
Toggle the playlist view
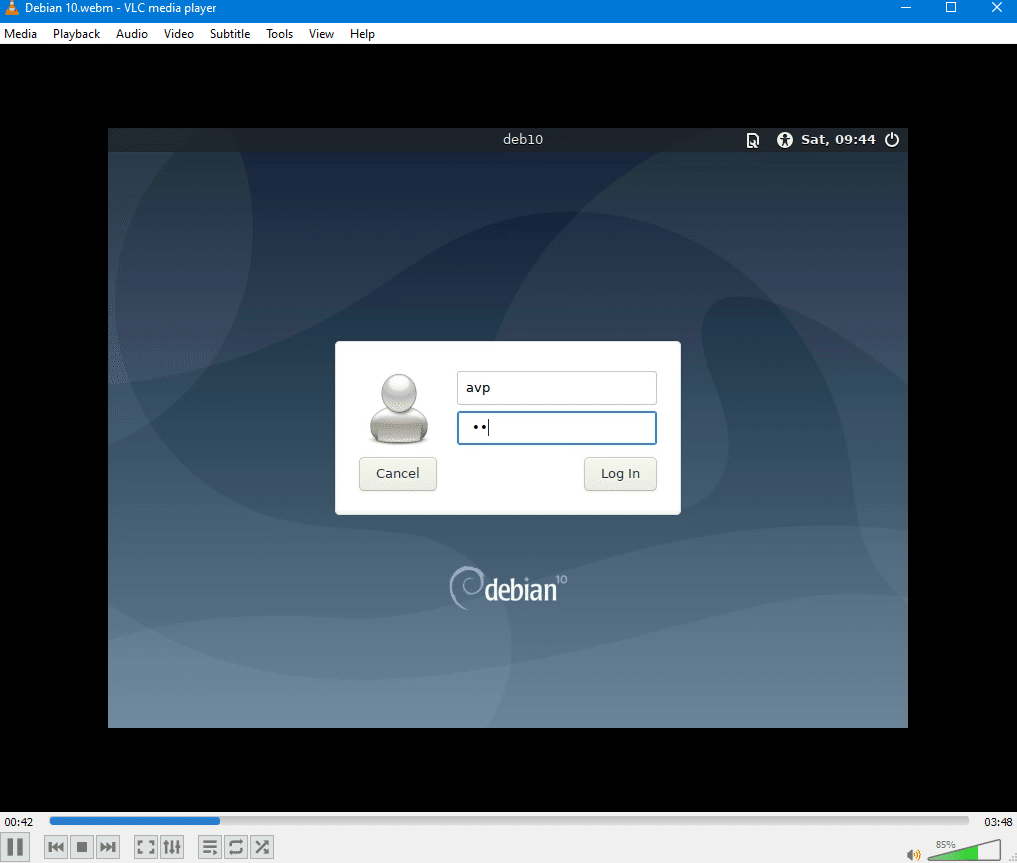(x=209, y=847)
